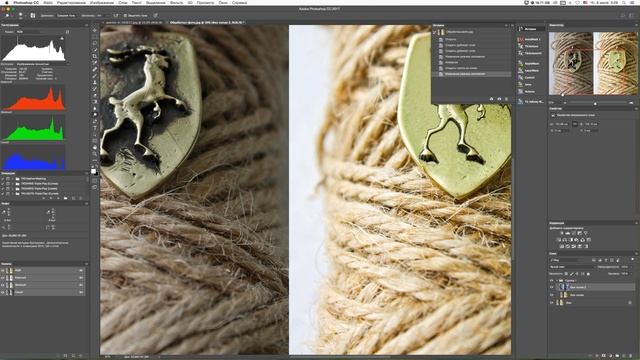Select the first state in History list
The width and height of the screenshot is (640, 360).
pyautogui.click(x=472, y=40)
